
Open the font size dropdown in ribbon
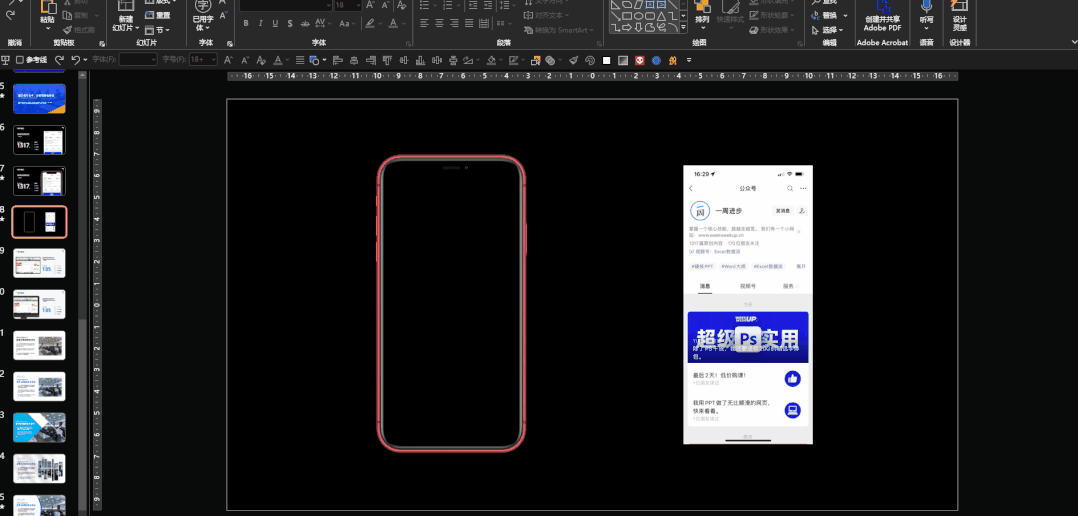coord(357,5)
